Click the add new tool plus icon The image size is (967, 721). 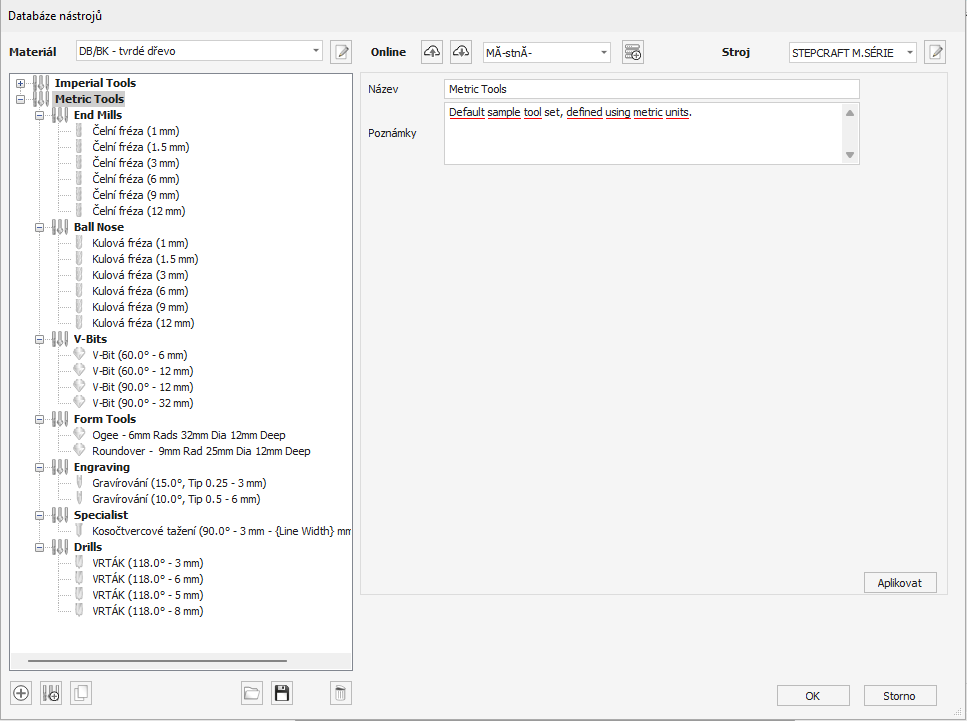coord(22,693)
